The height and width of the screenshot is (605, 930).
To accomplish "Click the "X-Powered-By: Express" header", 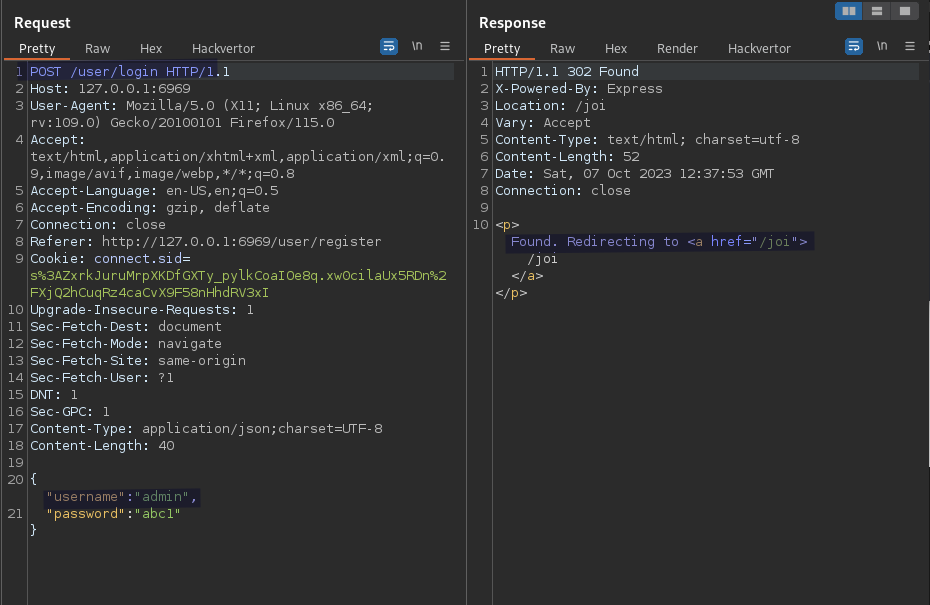I will point(579,89).
